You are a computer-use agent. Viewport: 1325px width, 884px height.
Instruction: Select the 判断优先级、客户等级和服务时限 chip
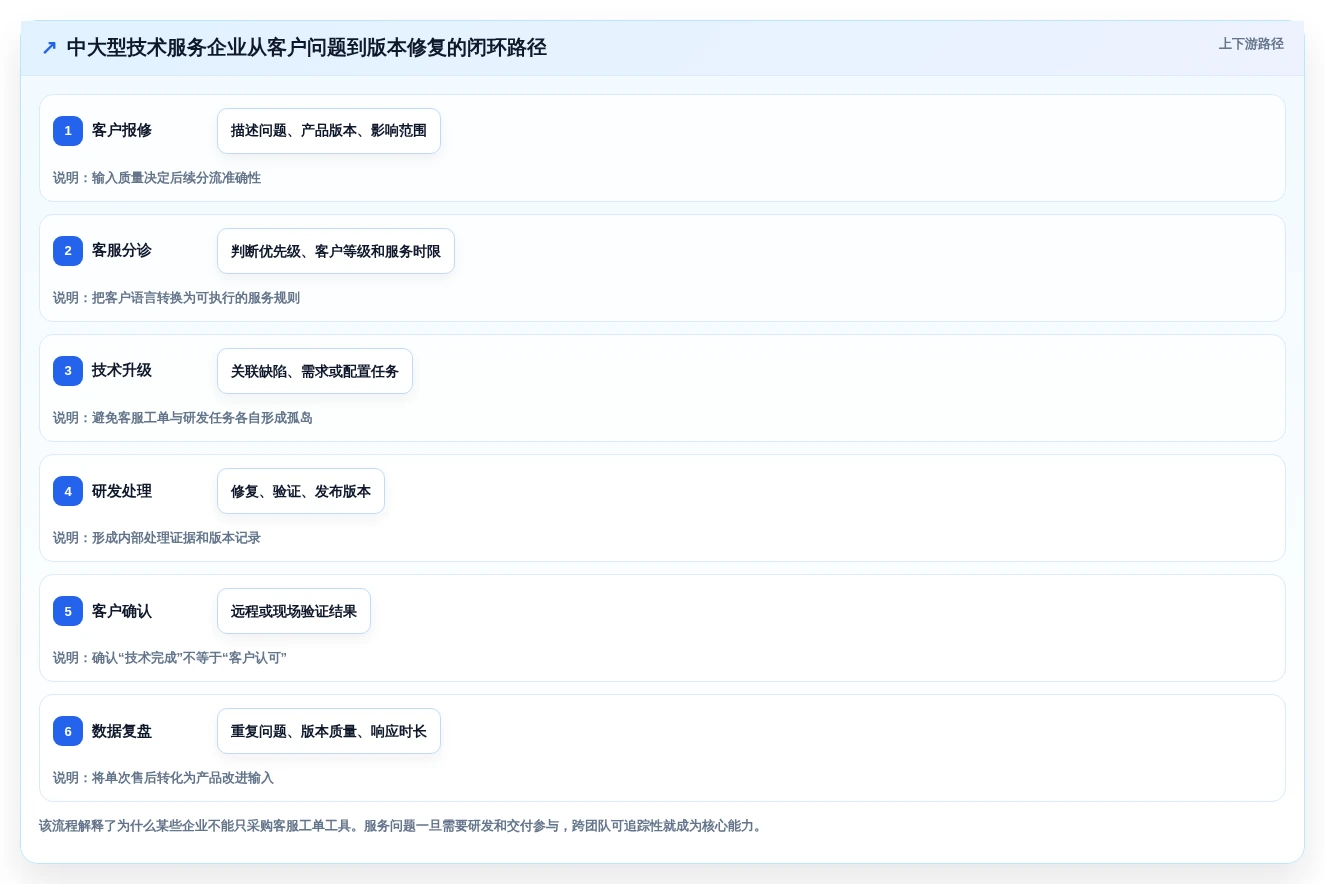(x=336, y=251)
